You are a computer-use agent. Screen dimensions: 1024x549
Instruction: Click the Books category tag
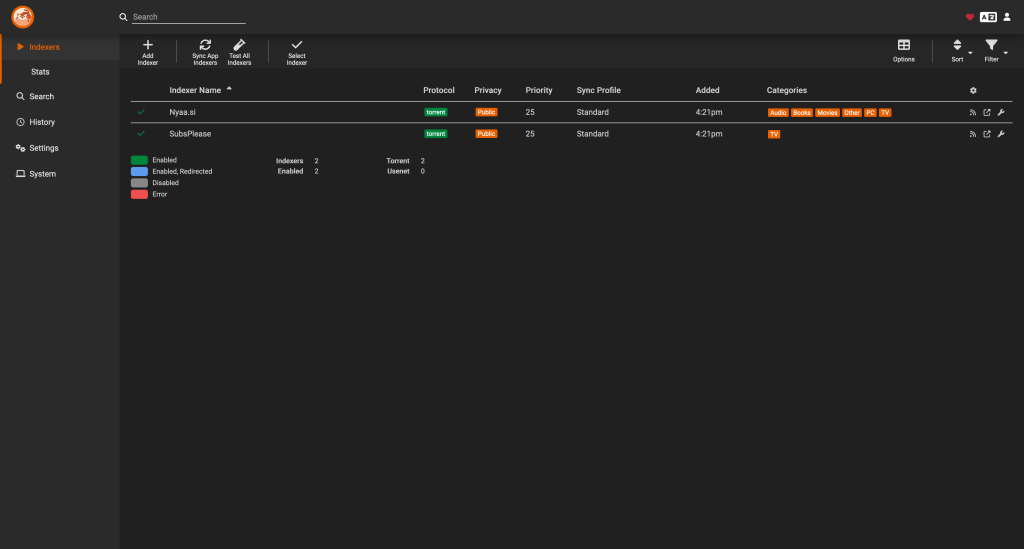tap(801, 113)
